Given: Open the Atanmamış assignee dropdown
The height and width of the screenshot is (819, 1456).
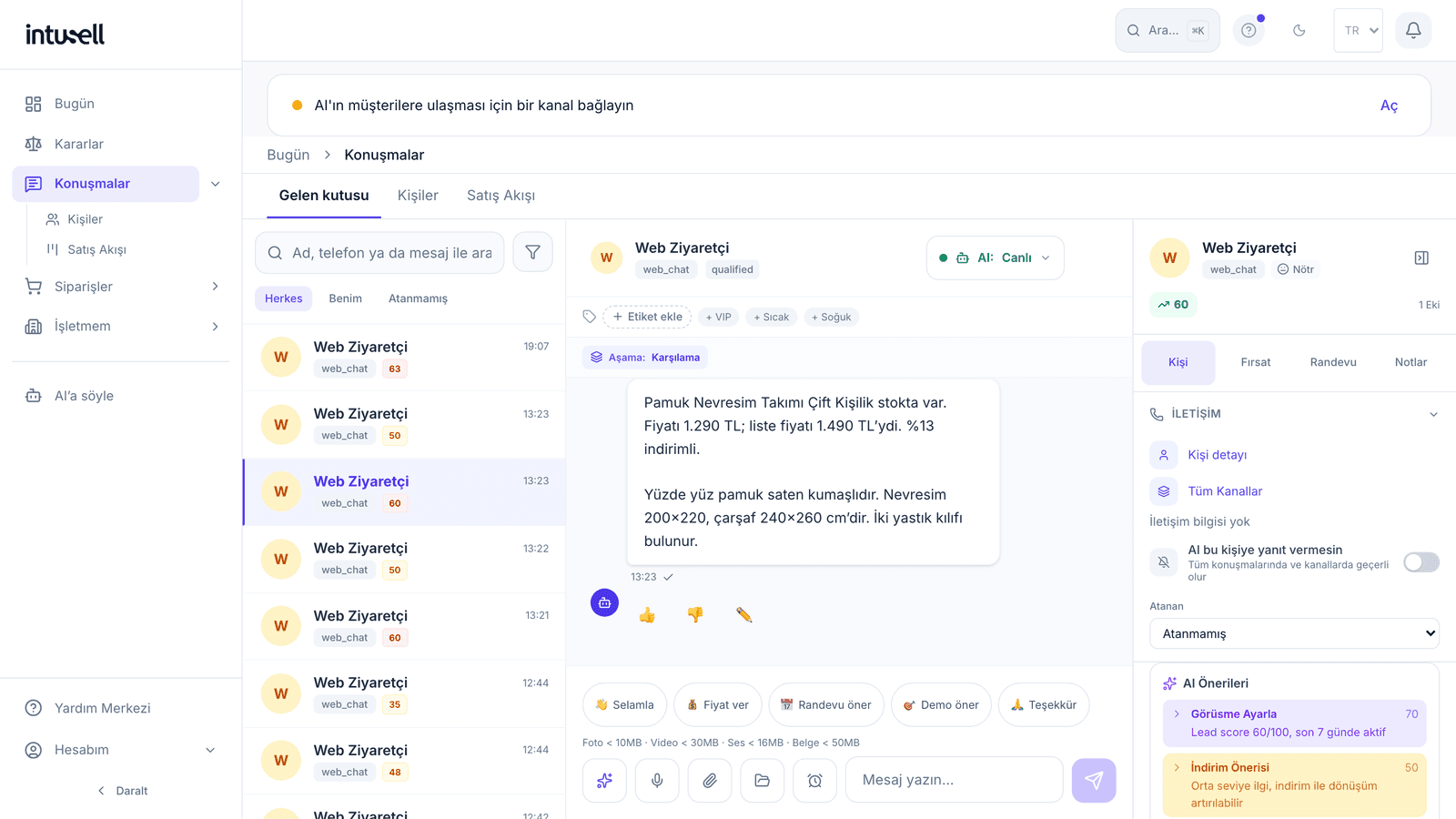Looking at the screenshot, I should point(1294,633).
